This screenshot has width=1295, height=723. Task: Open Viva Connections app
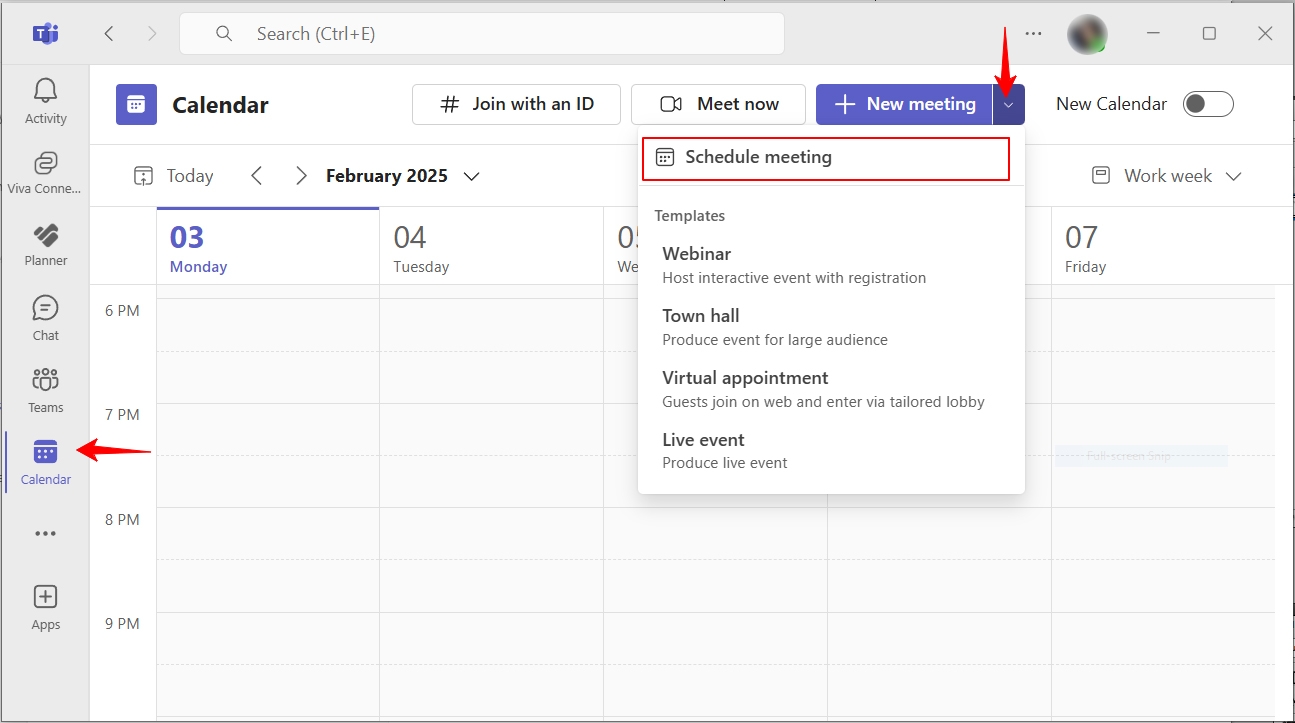(x=45, y=173)
